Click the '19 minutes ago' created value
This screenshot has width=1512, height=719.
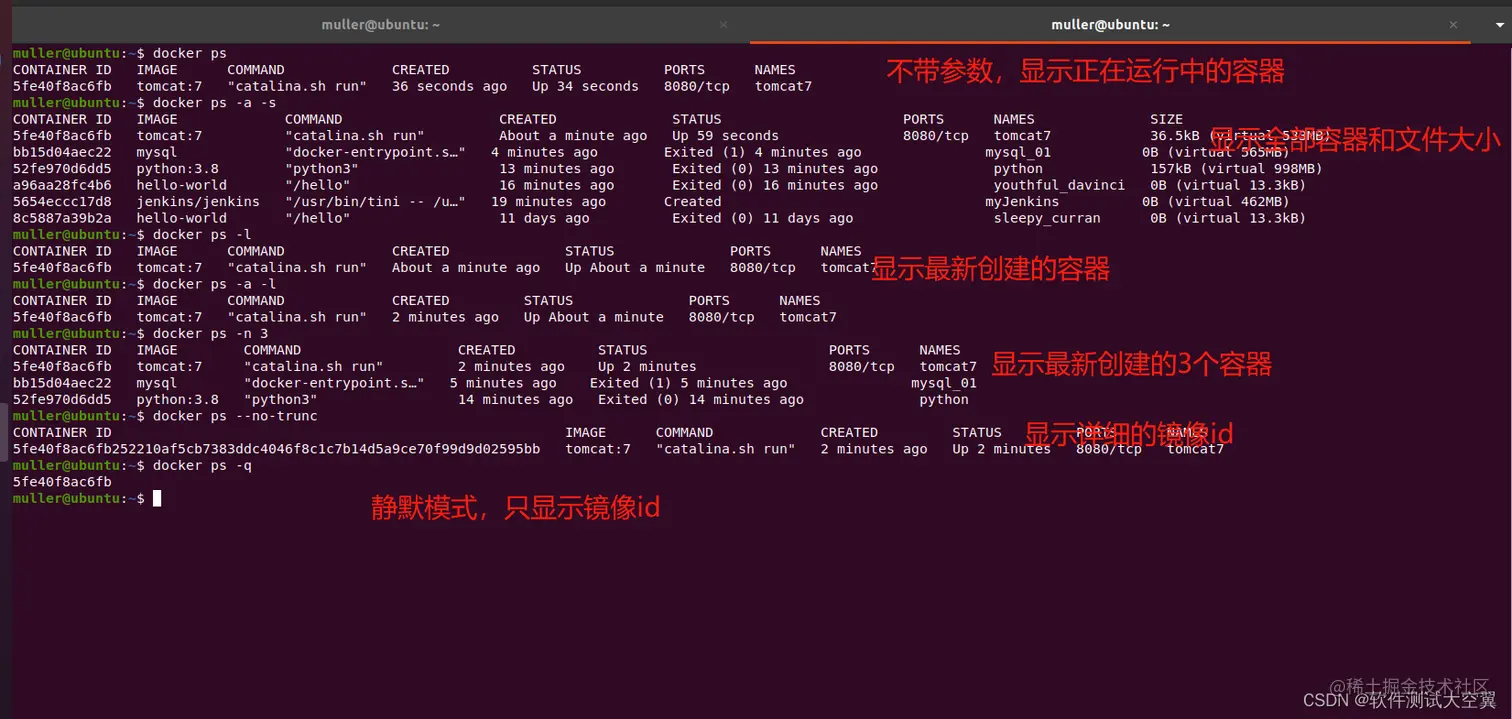coord(548,202)
